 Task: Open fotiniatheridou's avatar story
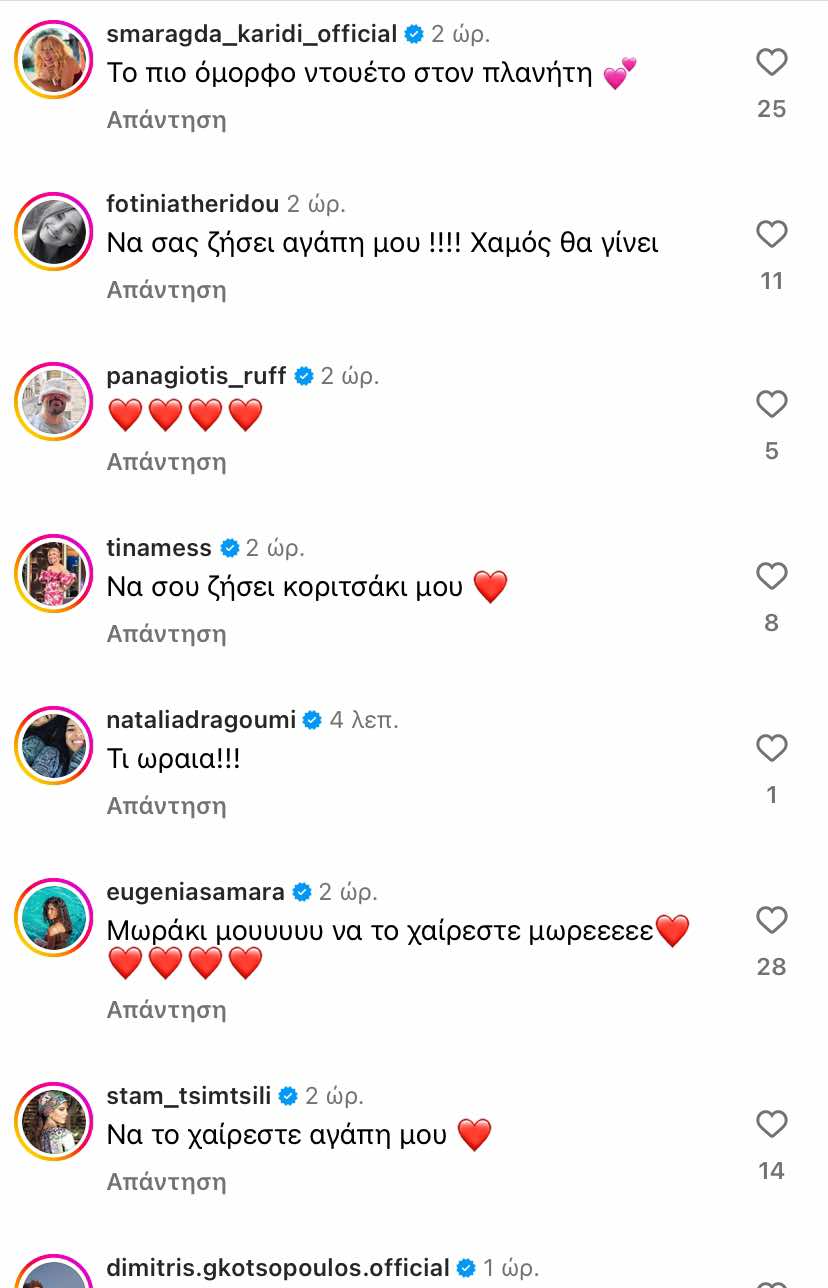pyautogui.click(x=53, y=231)
